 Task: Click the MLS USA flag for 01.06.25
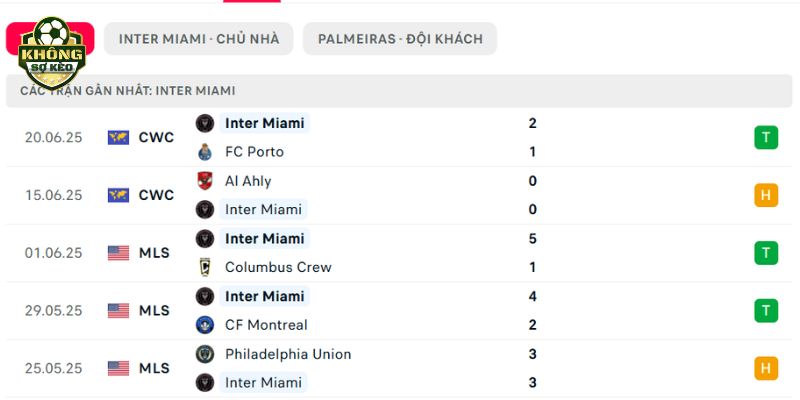pos(118,253)
